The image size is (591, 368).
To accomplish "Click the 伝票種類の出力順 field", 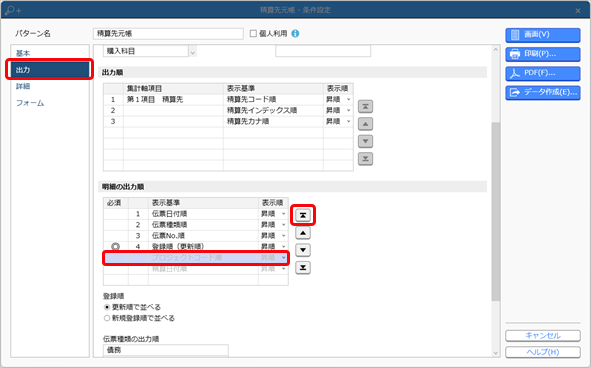I will pos(165,350).
